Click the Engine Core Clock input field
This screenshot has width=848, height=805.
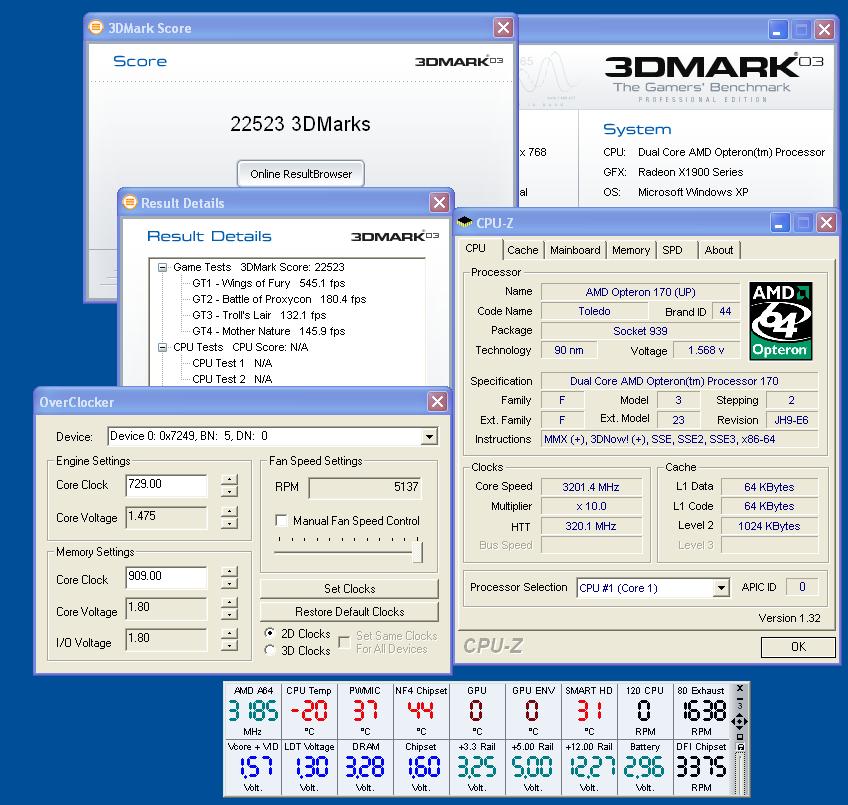click(x=166, y=485)
